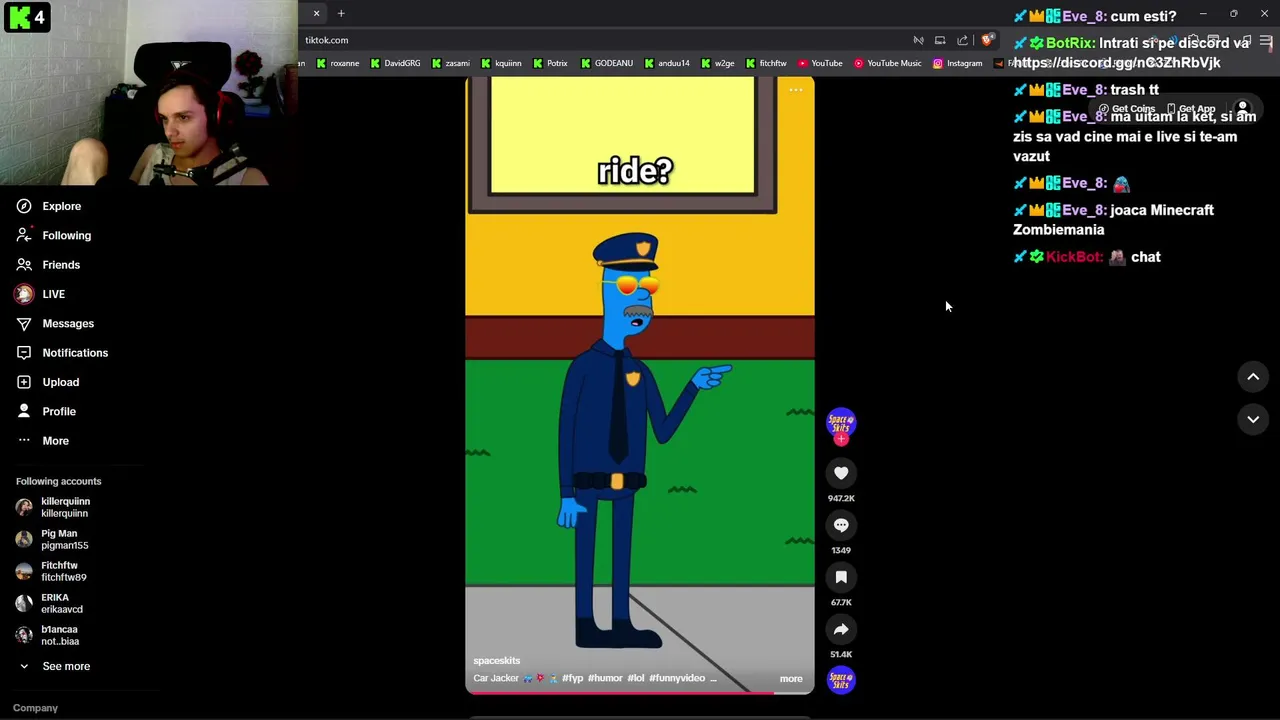1280x720 pixels.
Task: Expand the Company footer section
Action: (35, 708)
